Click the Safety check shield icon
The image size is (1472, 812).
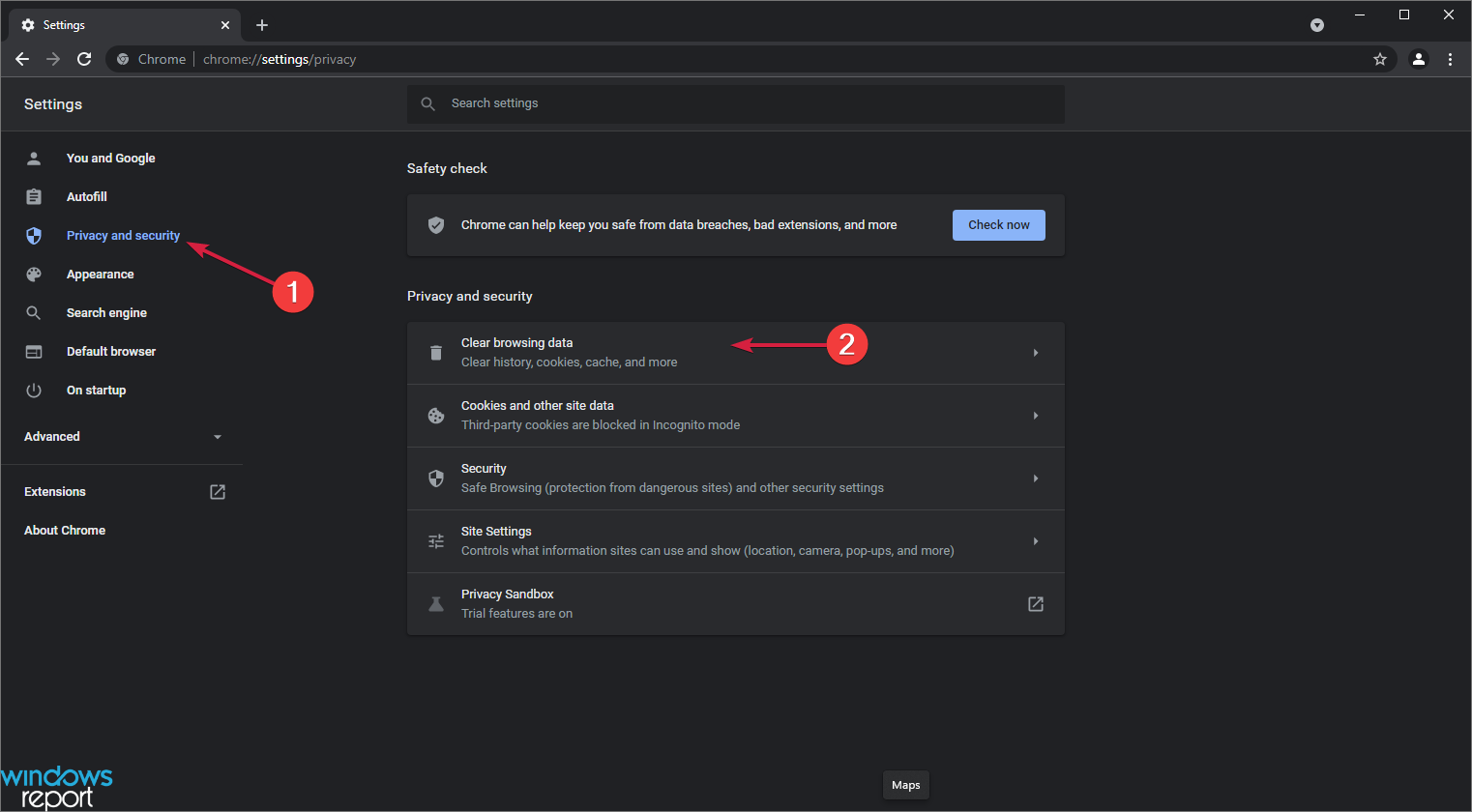[x=436, y=225]
